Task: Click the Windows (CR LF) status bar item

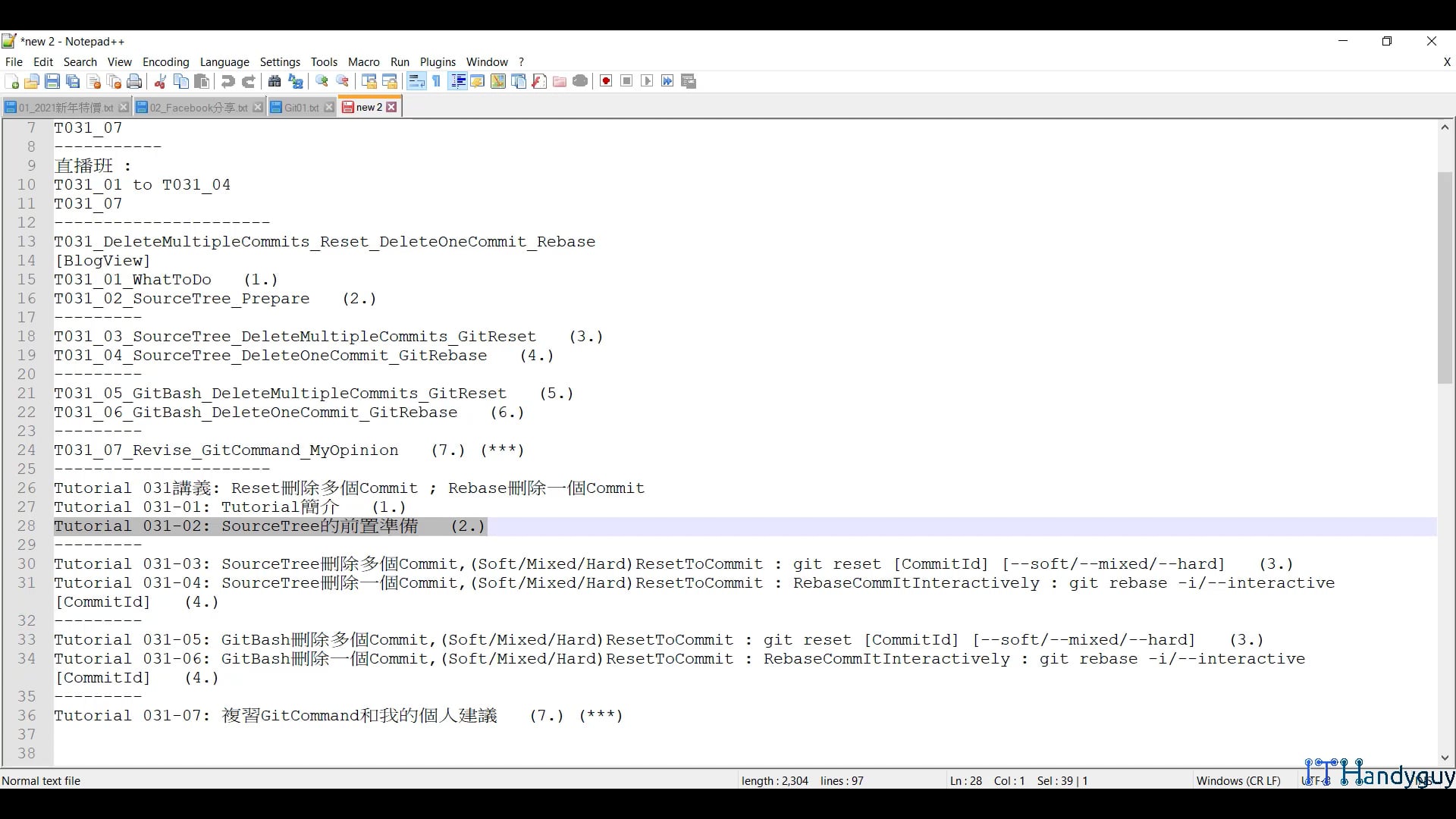Action: coord(1238,780)
